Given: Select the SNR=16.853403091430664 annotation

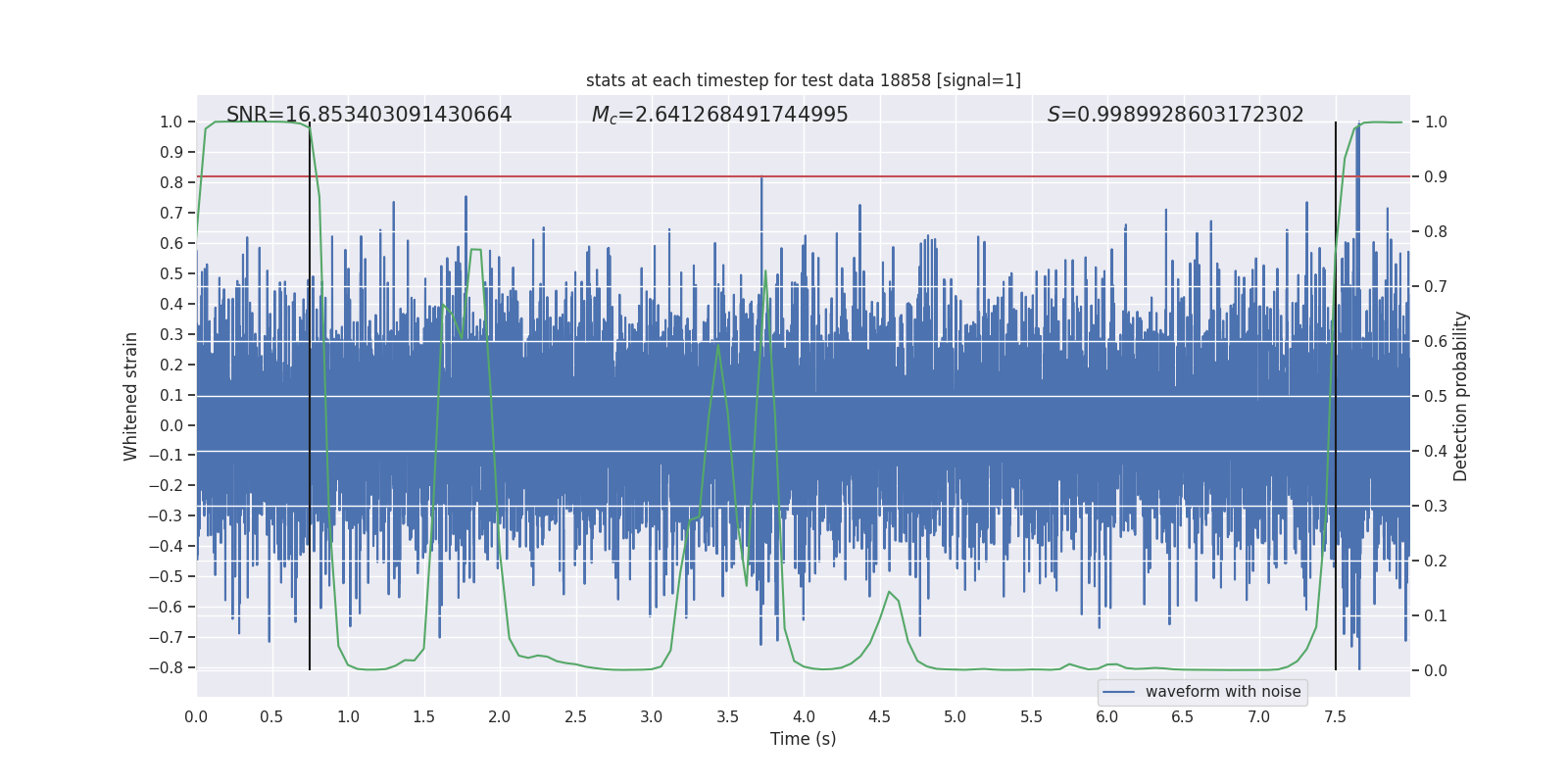Looking at the screenshot, I should click(369, 115).
